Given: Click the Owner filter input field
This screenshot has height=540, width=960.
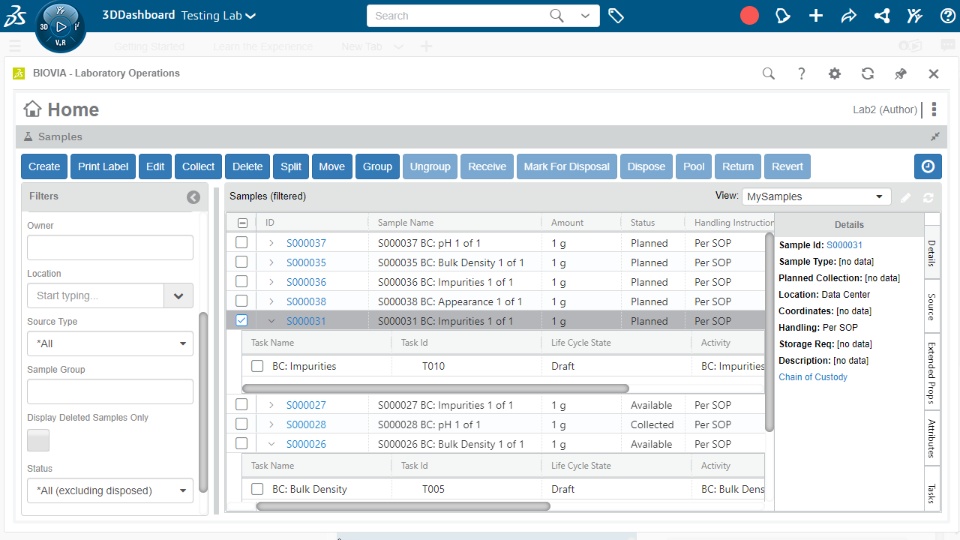Looking at the screenshot, I should click(110, 247).
